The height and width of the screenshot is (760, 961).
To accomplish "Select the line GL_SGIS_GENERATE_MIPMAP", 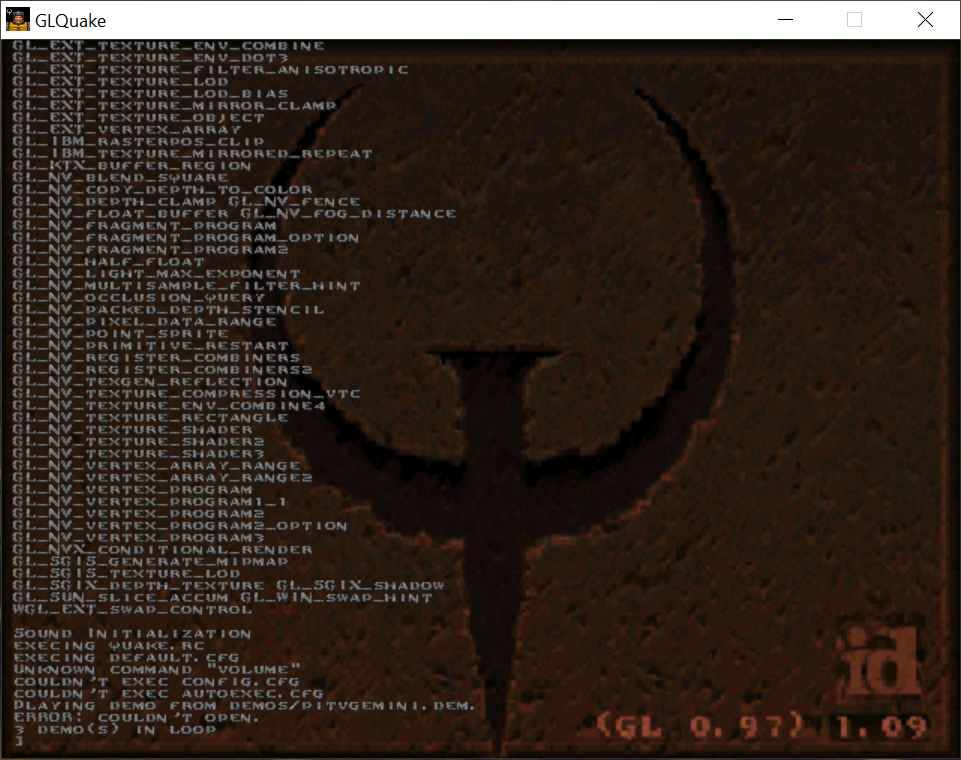I will coord(150,562).
